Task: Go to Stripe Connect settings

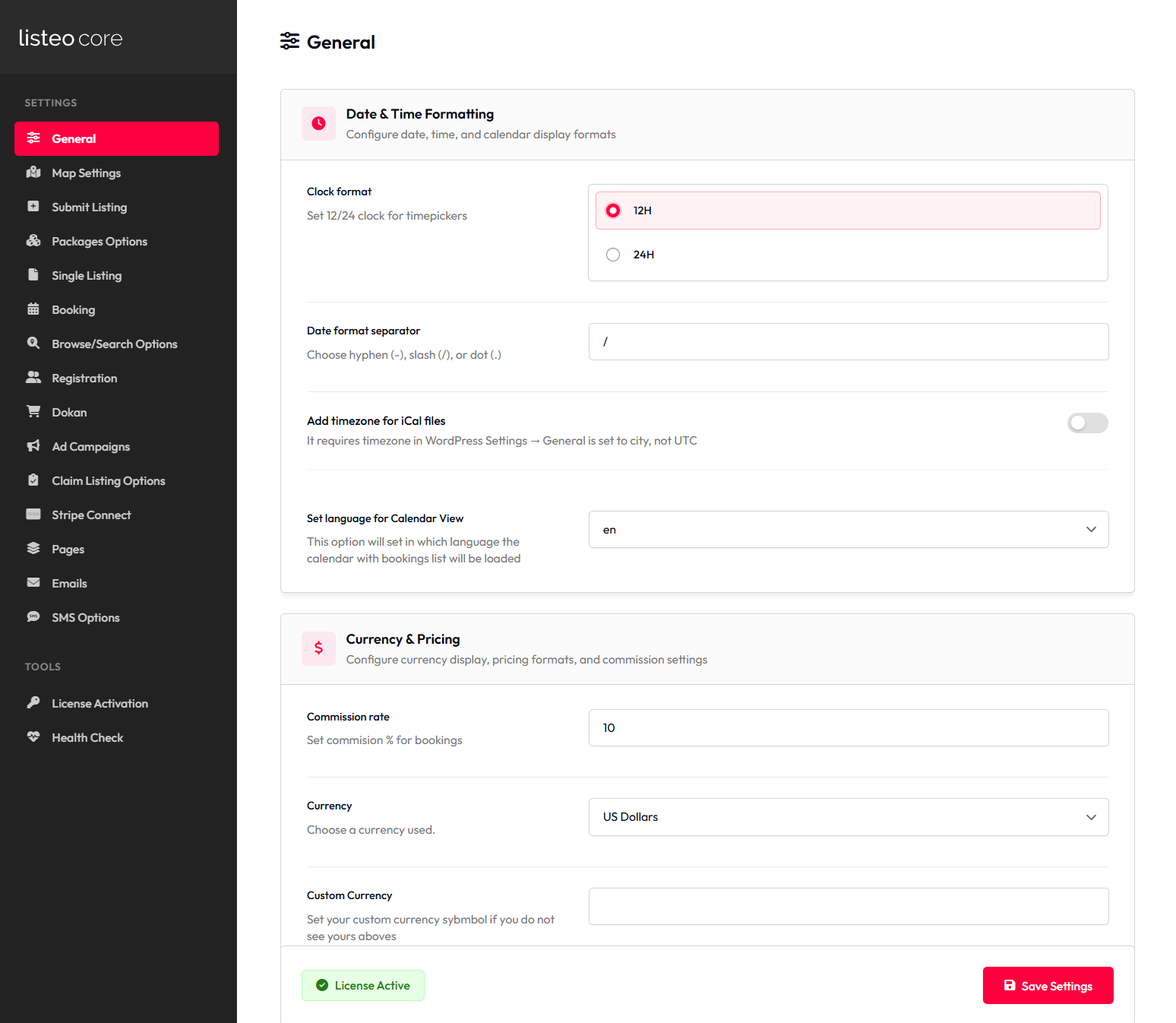Action: coord(91,515)
